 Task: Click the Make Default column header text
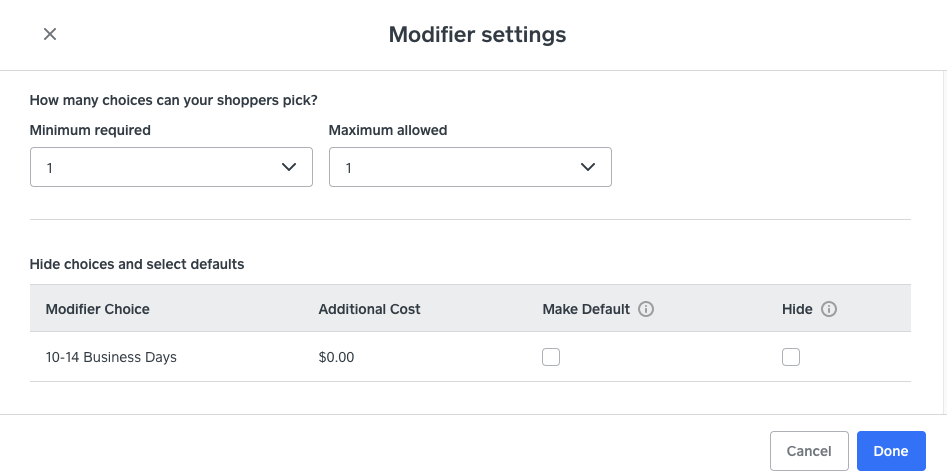tap(586, 309)
